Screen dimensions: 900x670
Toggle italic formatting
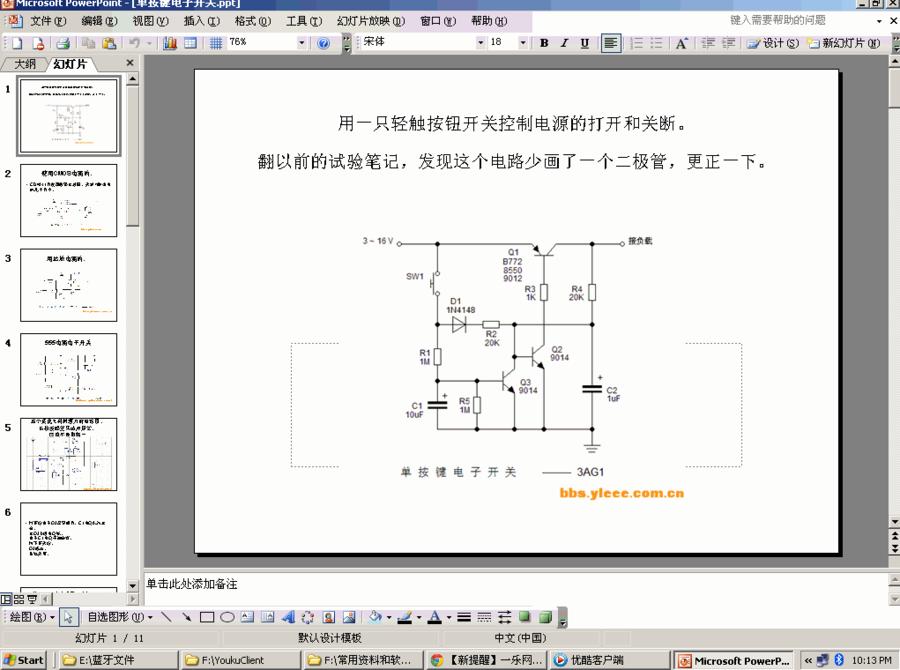click(x=563, y=43)
